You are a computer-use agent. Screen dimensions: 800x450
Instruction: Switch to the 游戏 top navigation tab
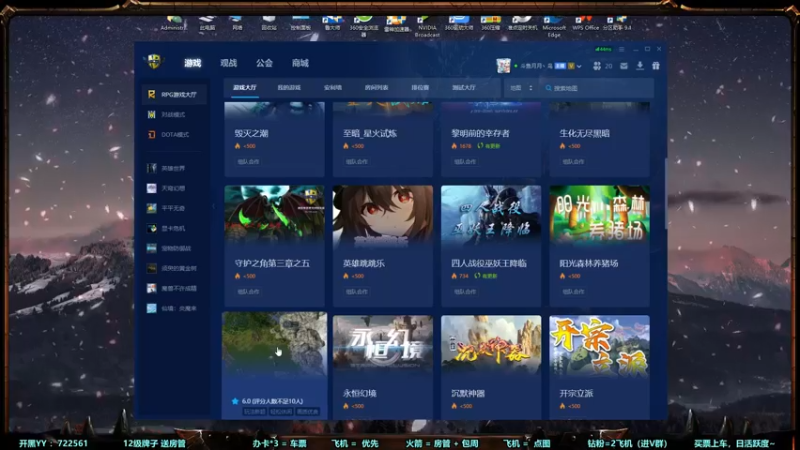click(192, 63)
